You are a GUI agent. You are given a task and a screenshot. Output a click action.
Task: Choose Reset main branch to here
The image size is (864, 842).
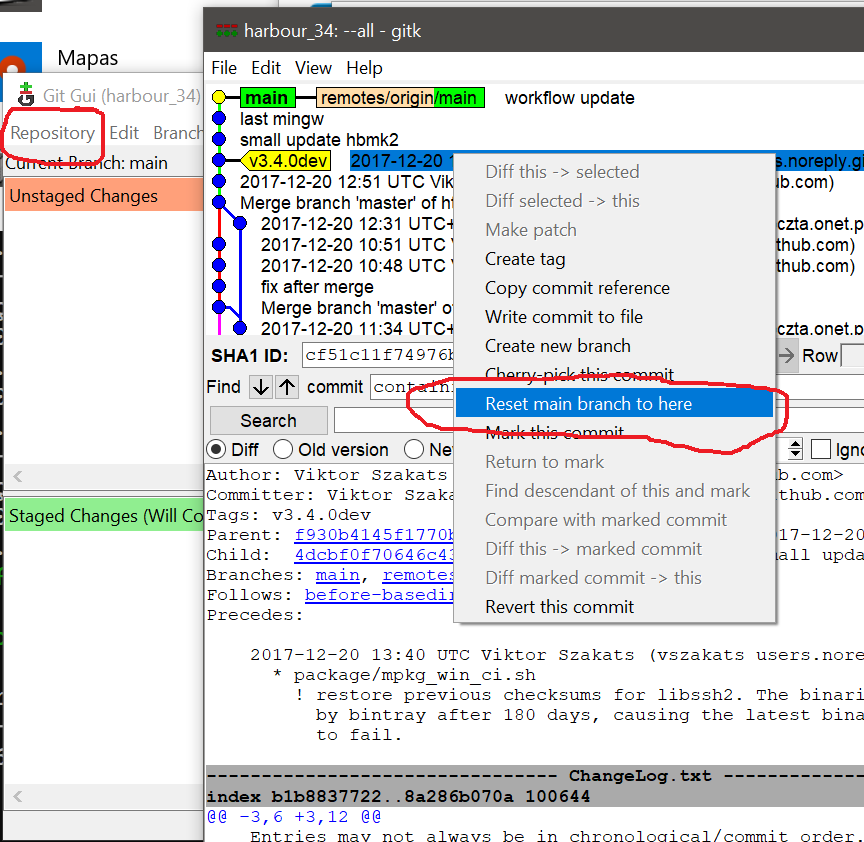pyautogui.click(x=588, y=404)
